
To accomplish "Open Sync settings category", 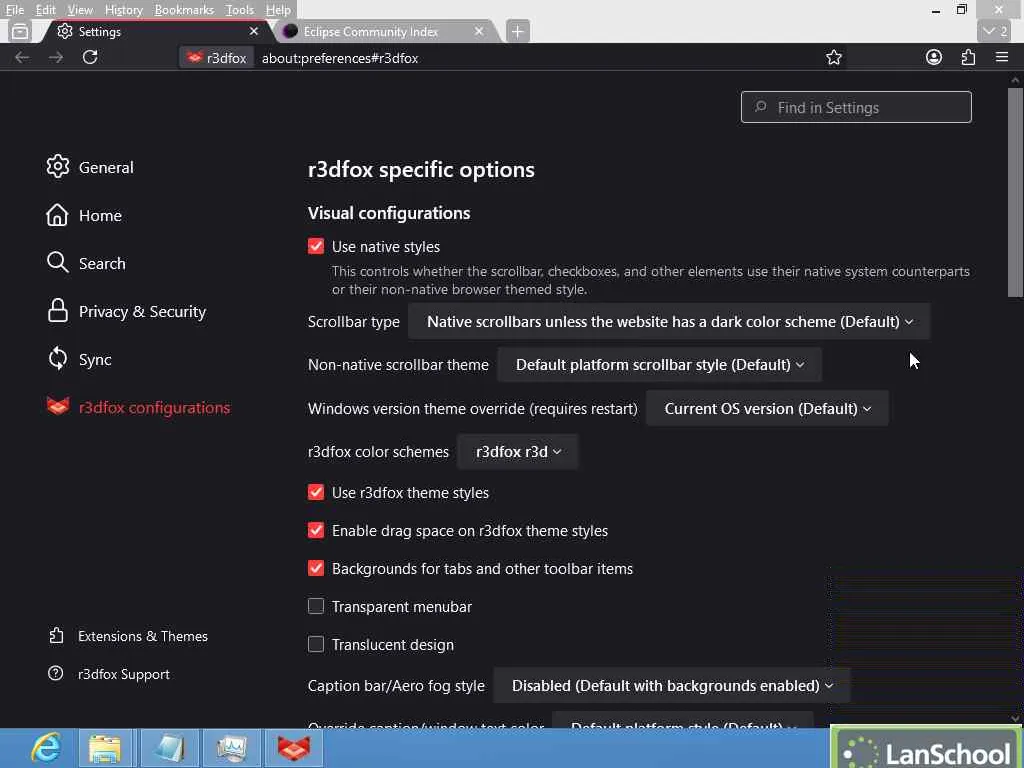I will coord(79,359).
